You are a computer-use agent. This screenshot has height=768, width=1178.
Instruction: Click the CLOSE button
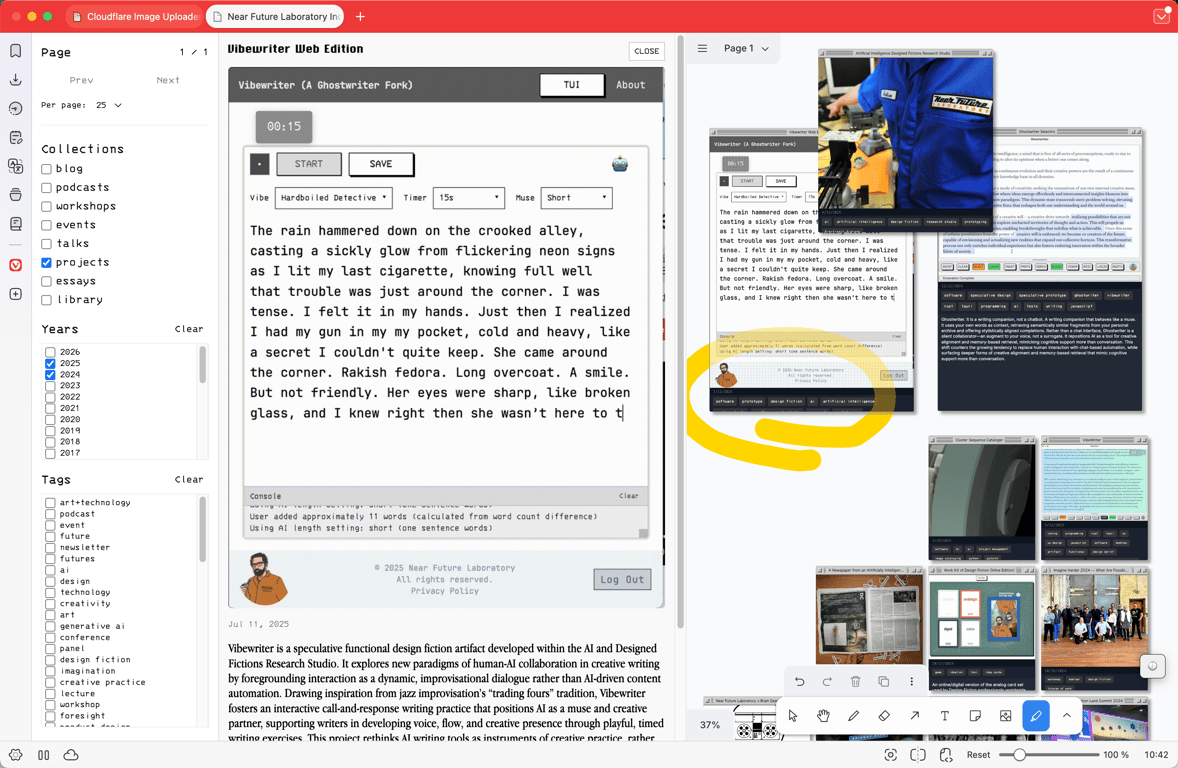click(x=646, y=51)
